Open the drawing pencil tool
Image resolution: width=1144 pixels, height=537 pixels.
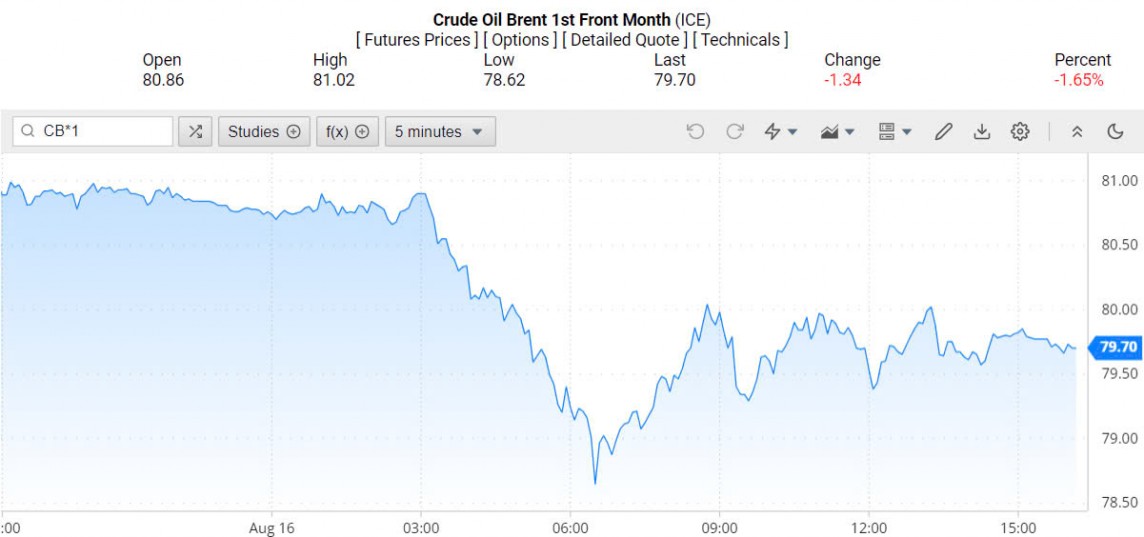tap(943, 132)
